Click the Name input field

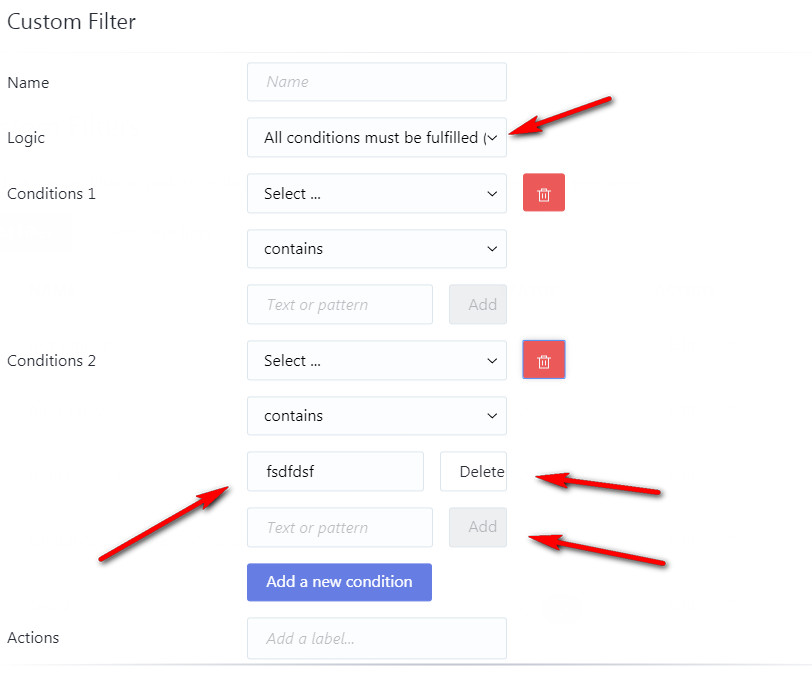(376, 82)
